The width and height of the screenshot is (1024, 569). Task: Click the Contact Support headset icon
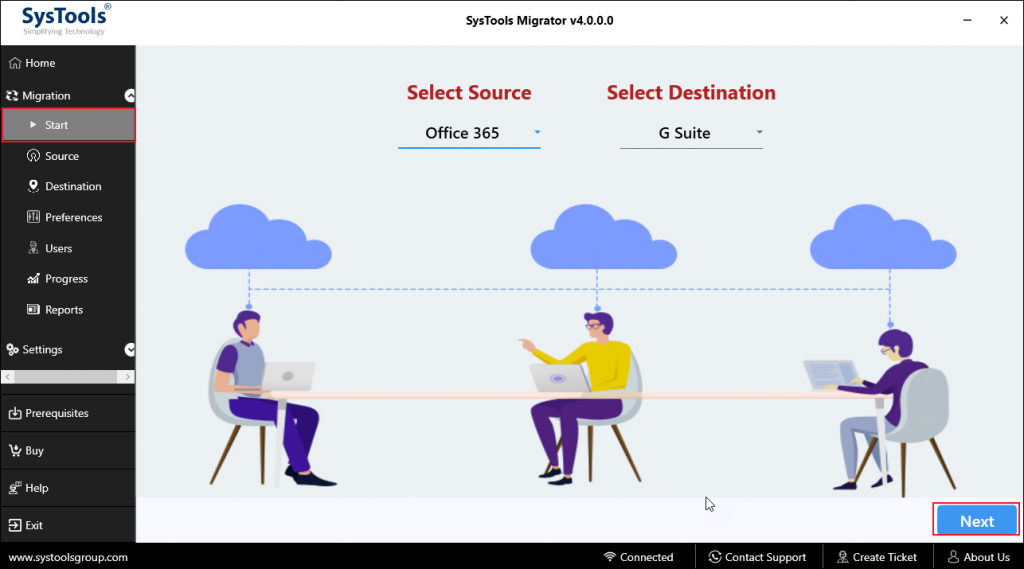tap(714, 557)
